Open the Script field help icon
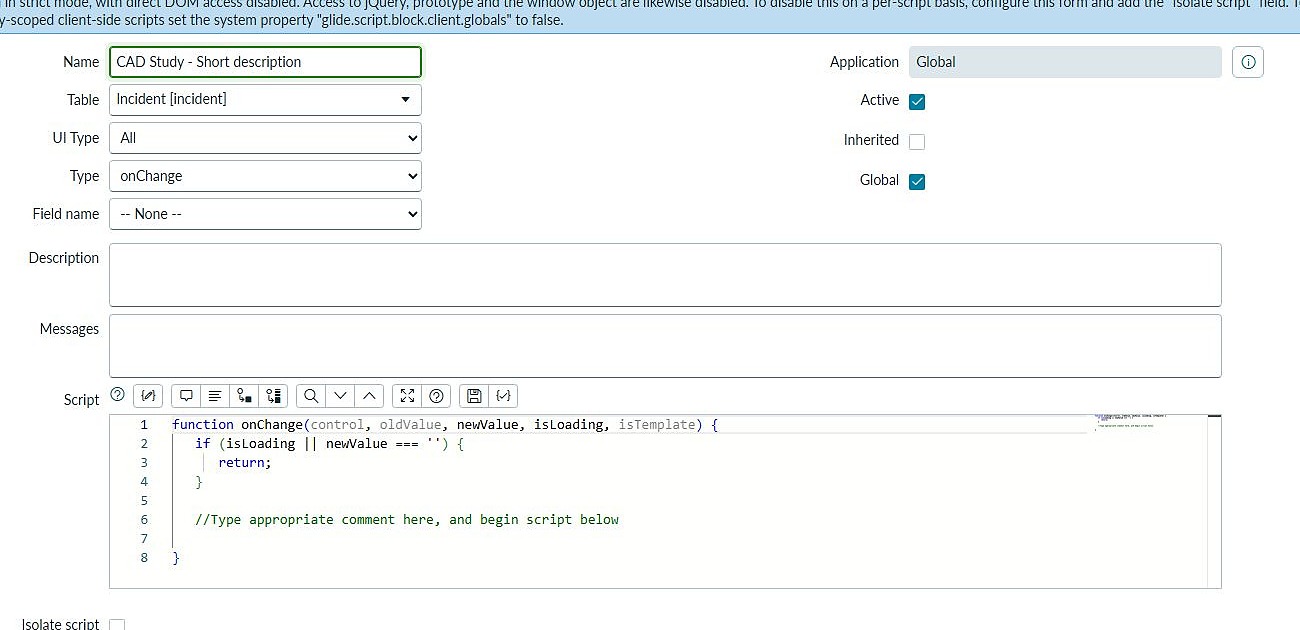 click(x=117, y=394)
